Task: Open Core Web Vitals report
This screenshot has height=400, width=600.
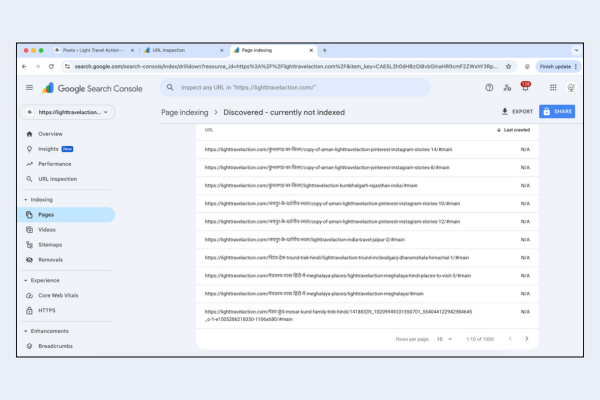Action: [x=60, y=296]
